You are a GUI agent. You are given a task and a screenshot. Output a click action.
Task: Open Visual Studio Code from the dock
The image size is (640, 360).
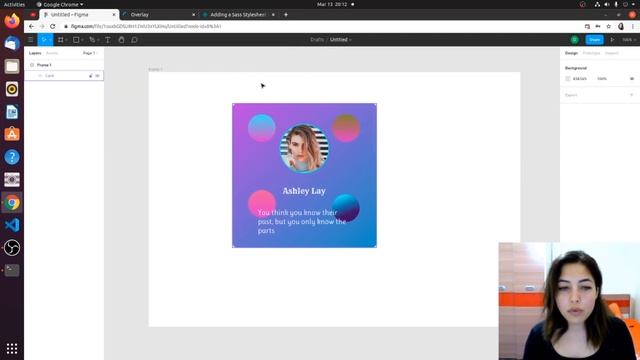coord(12,225)
